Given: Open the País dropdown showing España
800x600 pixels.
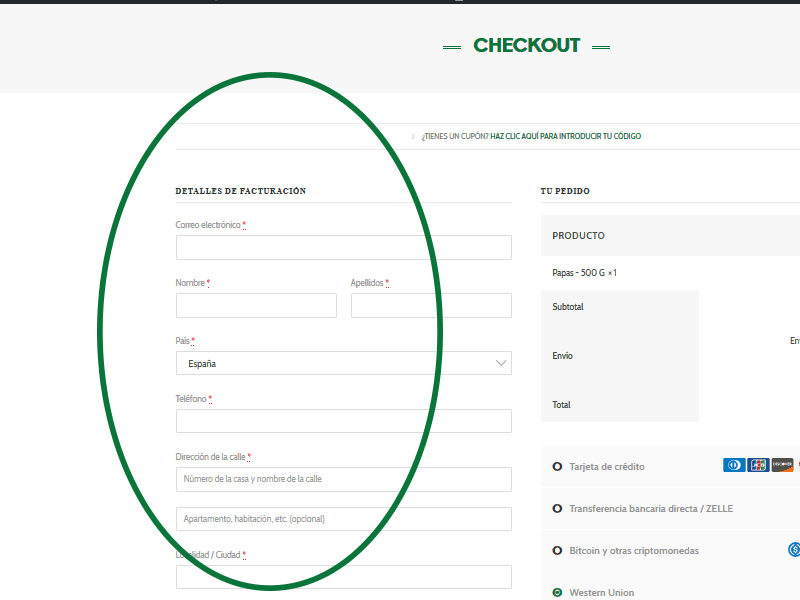Looking at the screenshot, I should tap(343, 363).
